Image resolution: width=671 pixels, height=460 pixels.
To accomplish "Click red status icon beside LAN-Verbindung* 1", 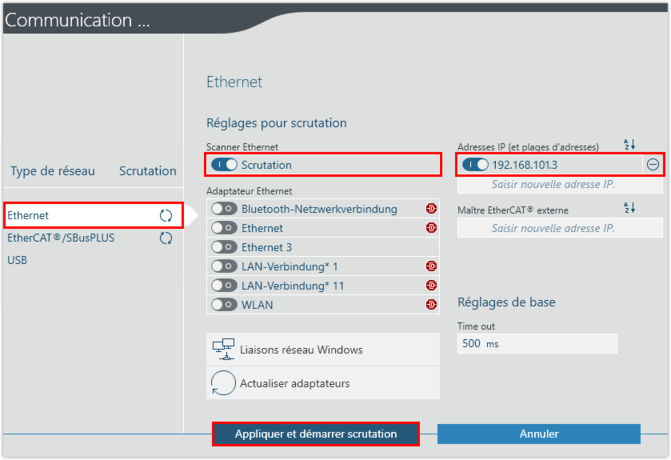I will (x=431, y=266).
